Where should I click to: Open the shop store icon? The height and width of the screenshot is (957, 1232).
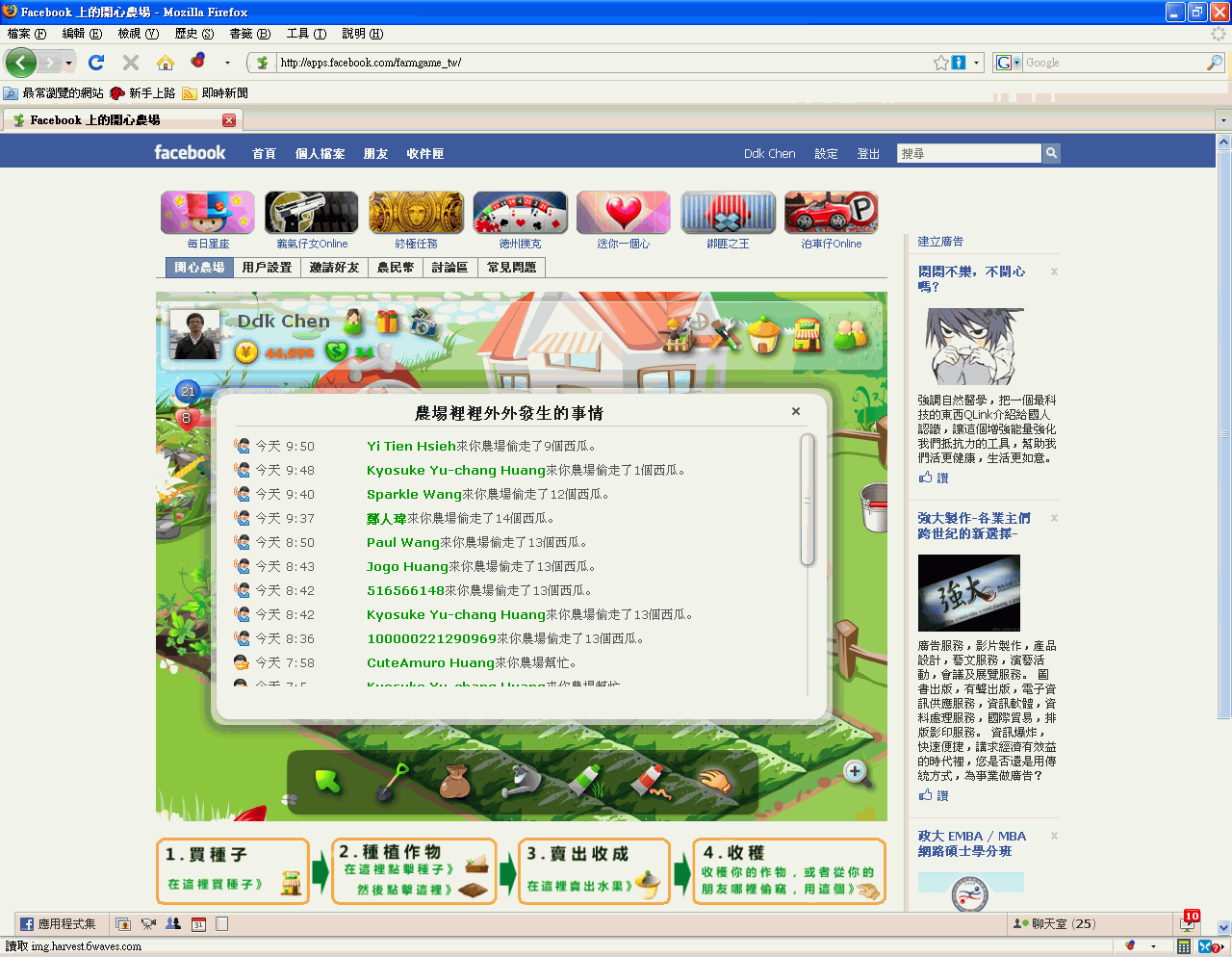point(807,335)
